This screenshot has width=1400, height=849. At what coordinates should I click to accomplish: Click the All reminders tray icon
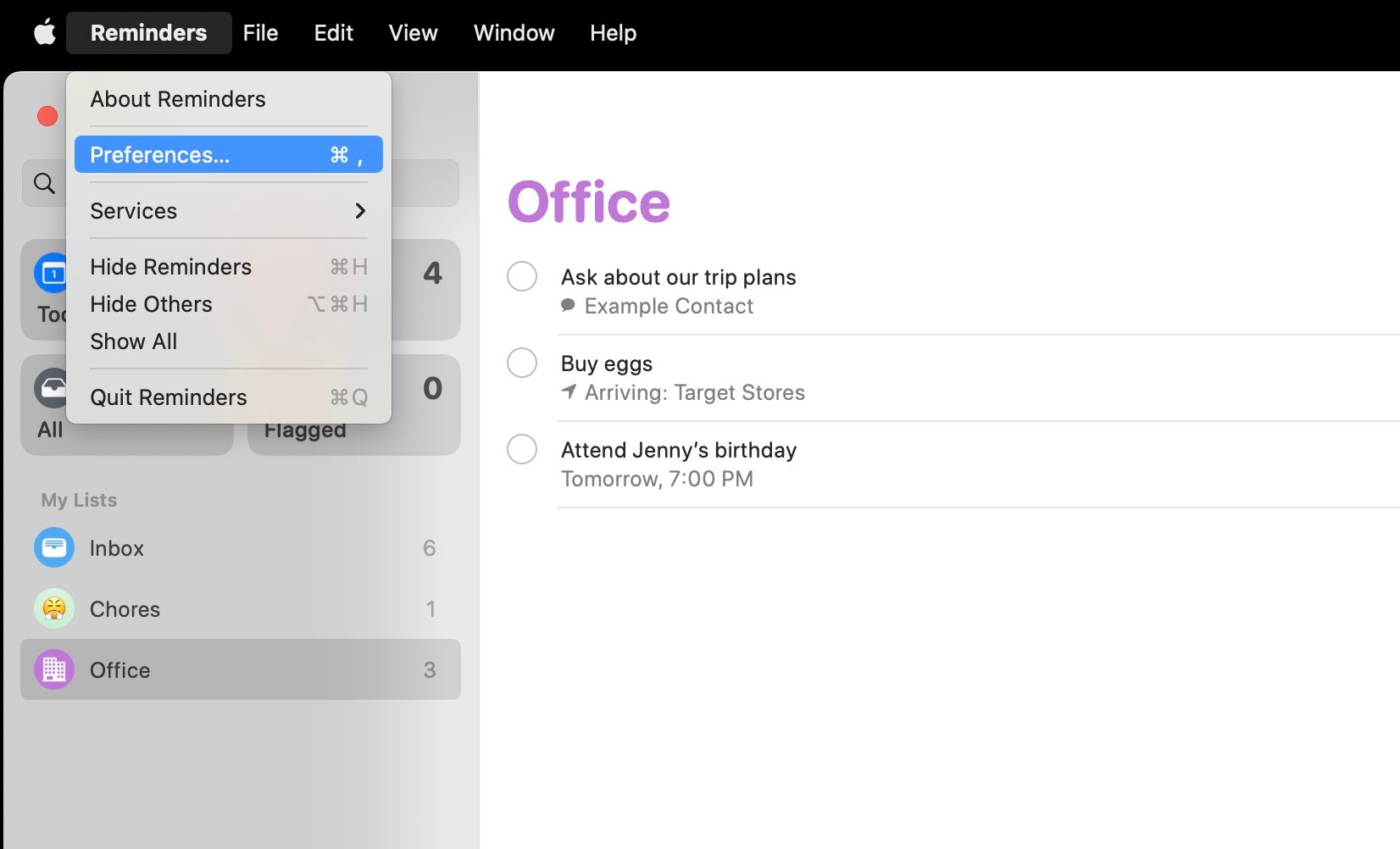point(52,387)
